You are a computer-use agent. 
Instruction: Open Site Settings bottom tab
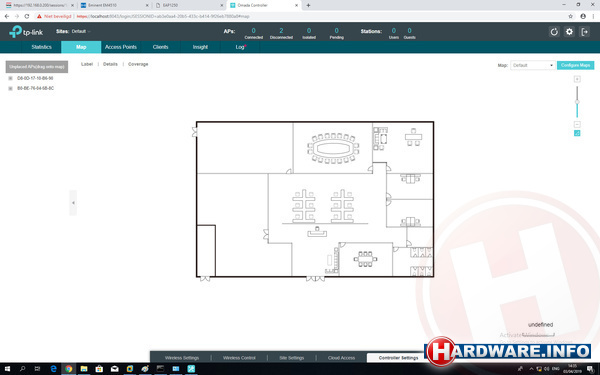click(292, 358)
